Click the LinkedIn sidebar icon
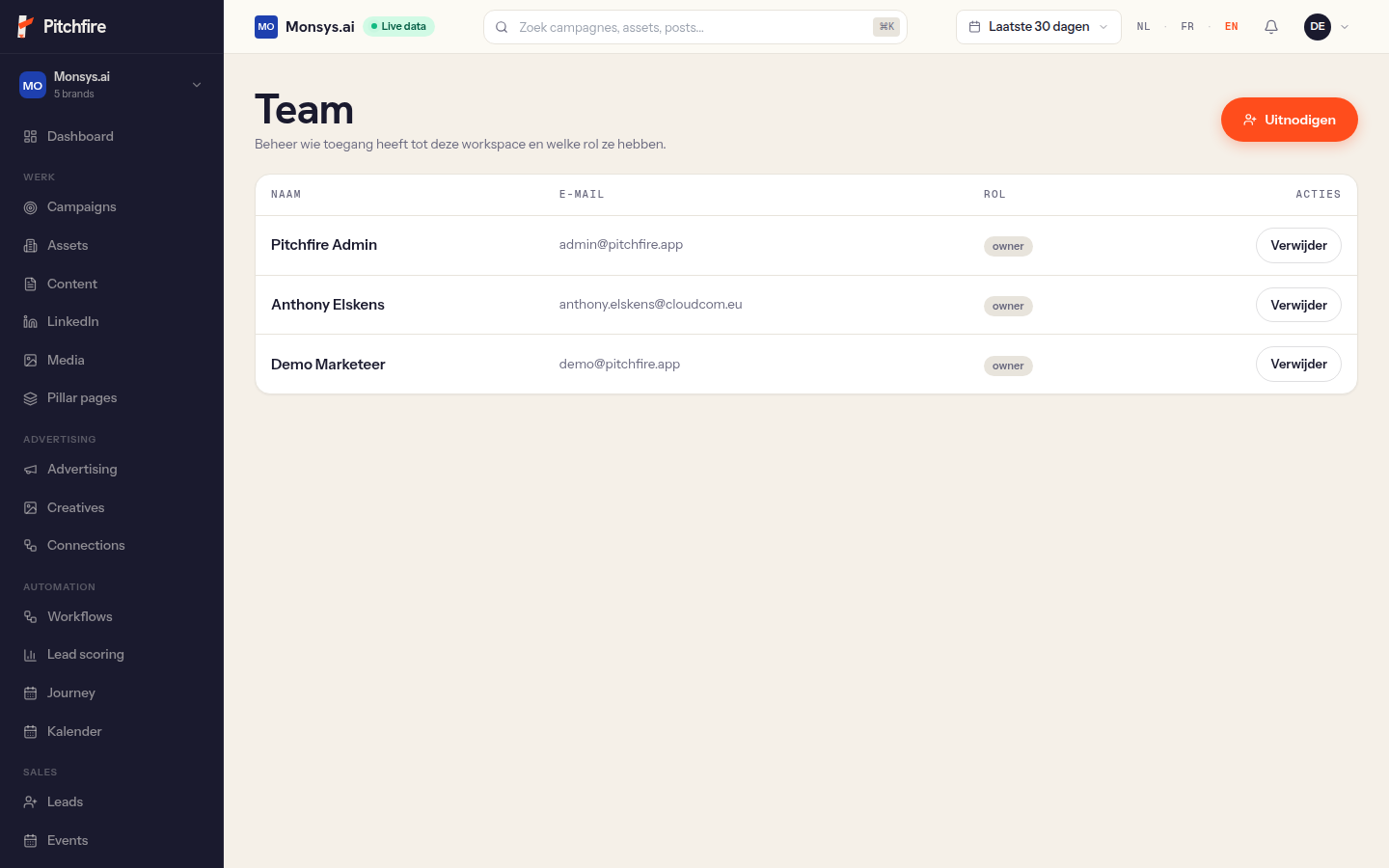 point(30,322)
